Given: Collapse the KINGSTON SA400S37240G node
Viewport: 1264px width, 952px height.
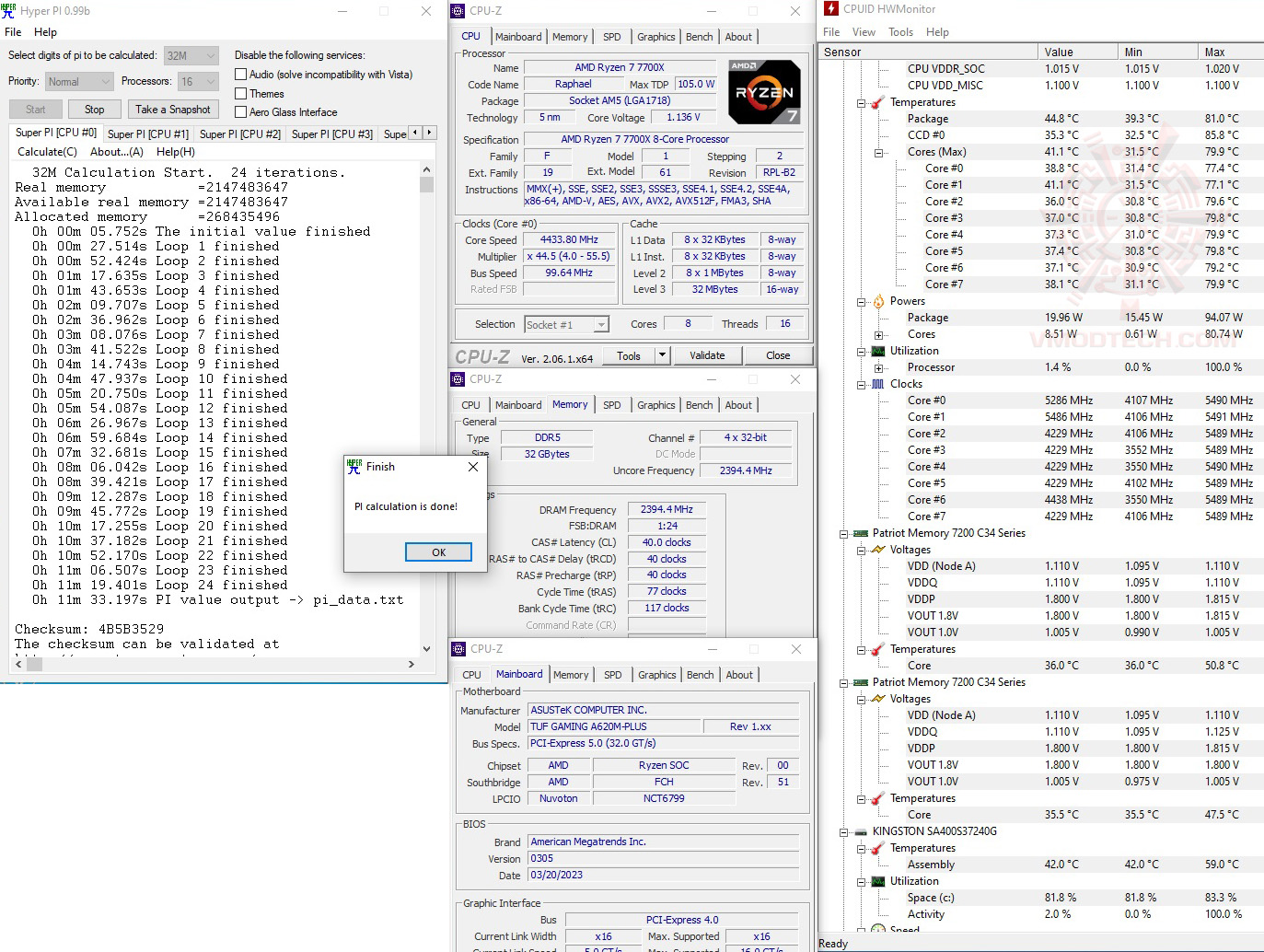Looking at the screenshot, I should (x=844, y=831).
